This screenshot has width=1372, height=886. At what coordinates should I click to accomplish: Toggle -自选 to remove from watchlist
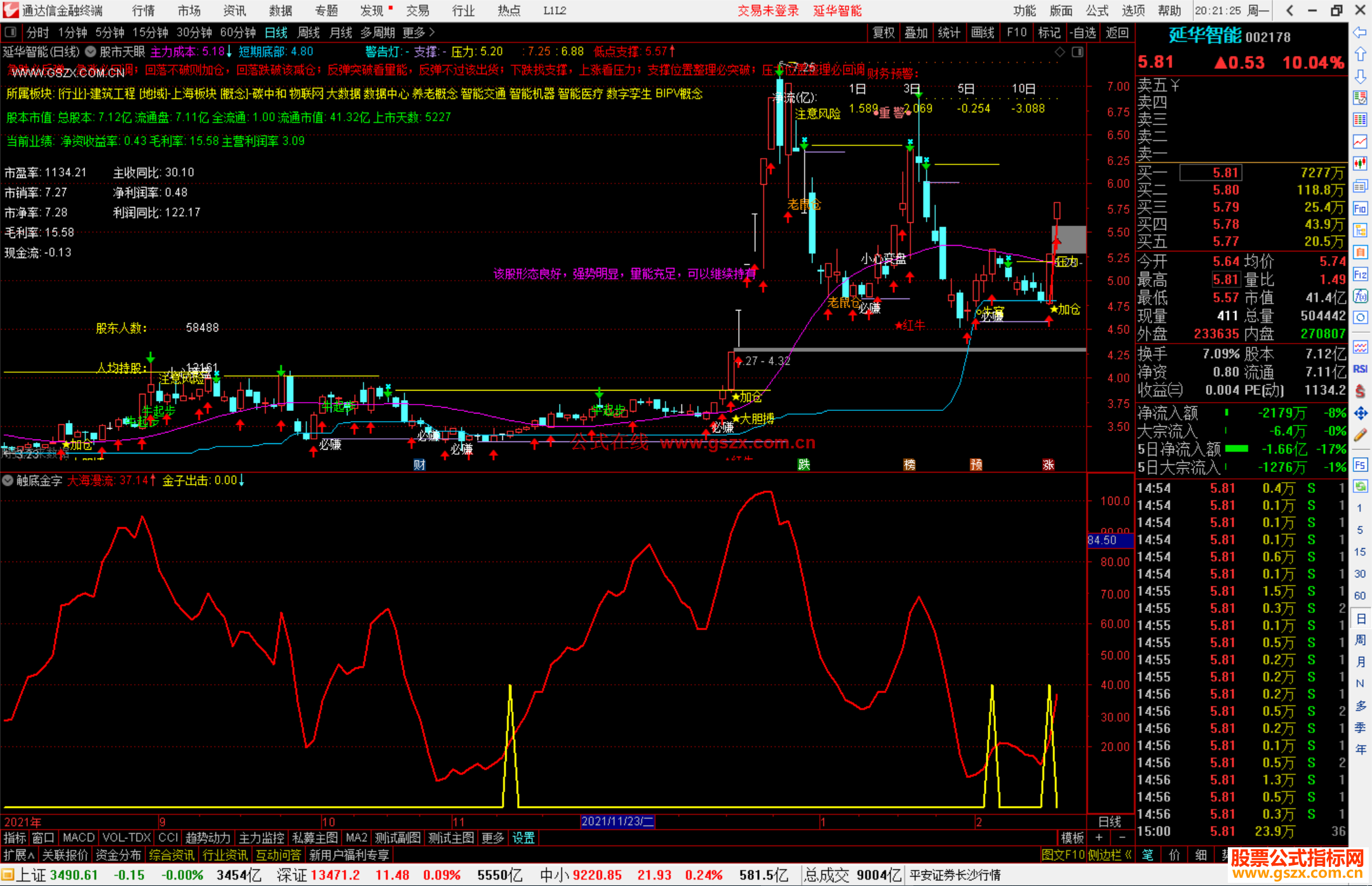tap(1084, 32)
